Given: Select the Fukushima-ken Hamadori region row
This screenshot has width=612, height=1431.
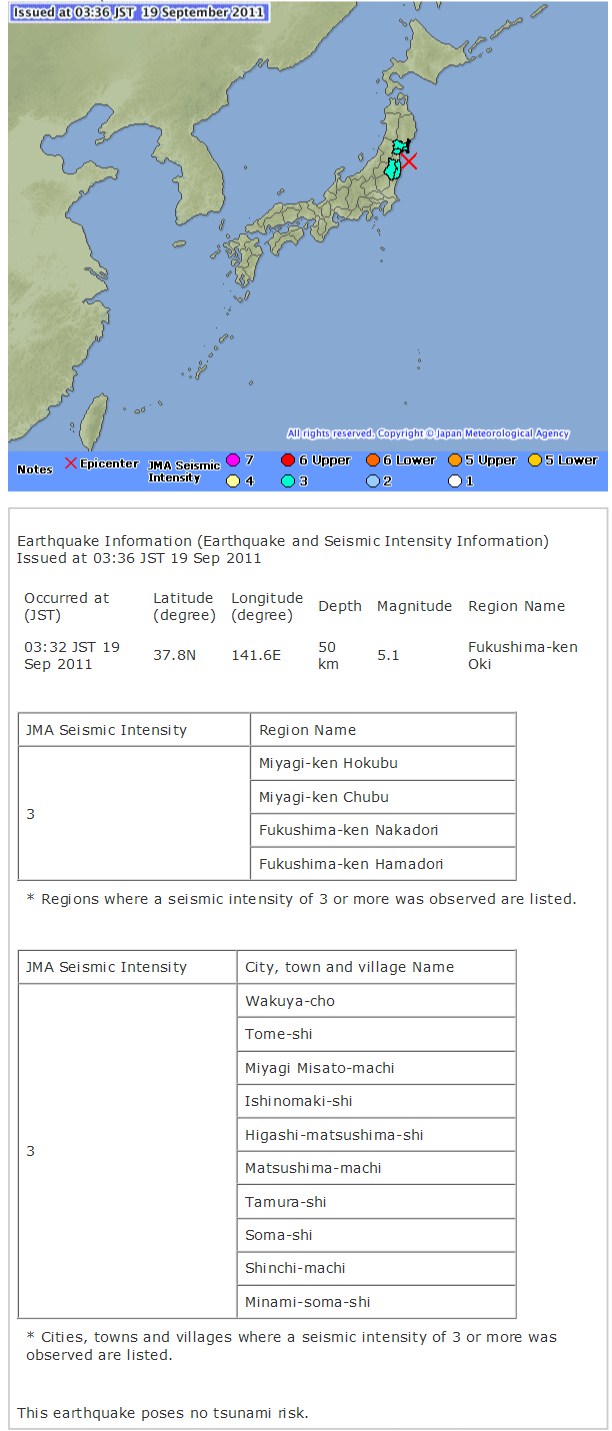Looking at the screenshot, I should pyautogui.click(x=382, y=863).
